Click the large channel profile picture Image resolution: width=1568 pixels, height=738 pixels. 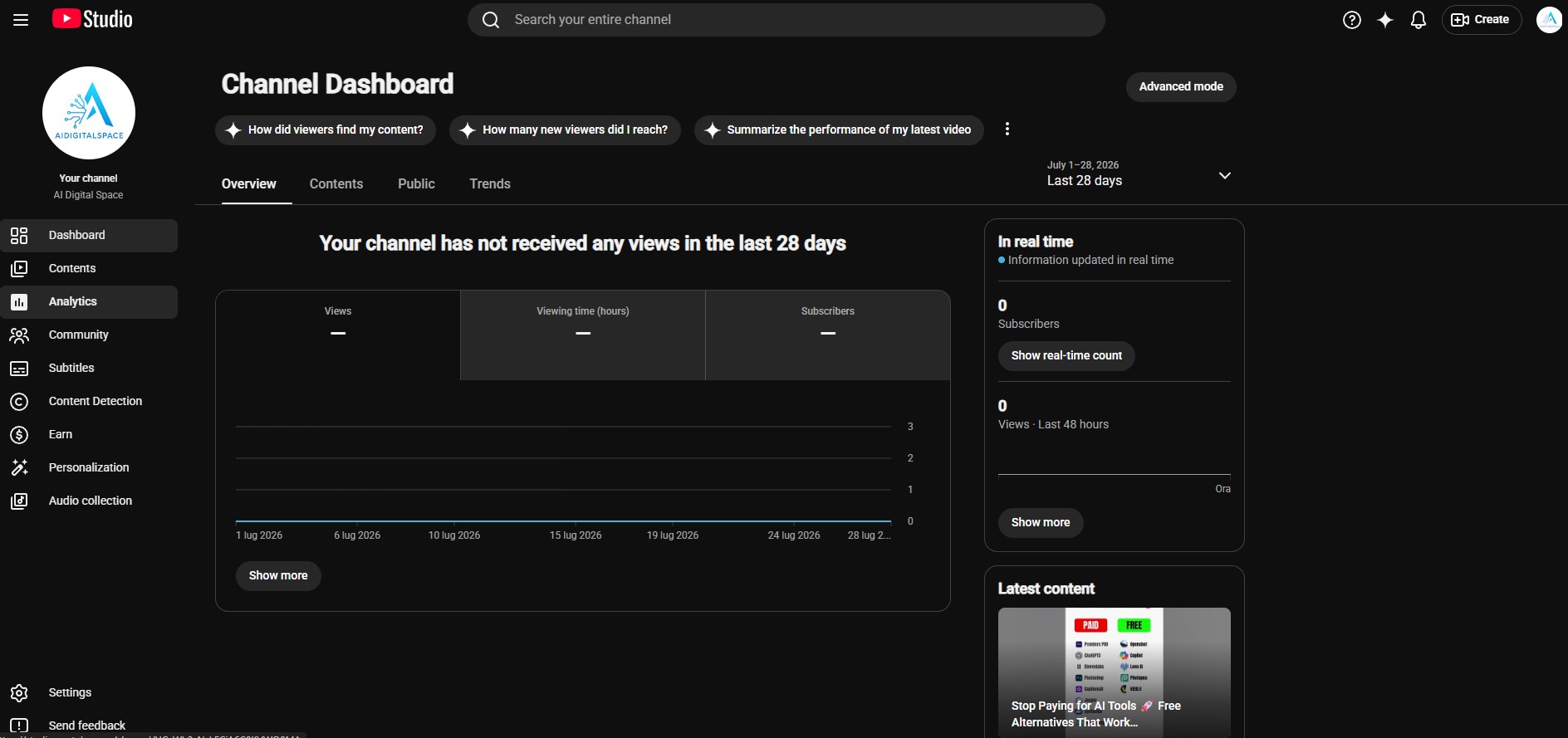click(x=89, y=113)
